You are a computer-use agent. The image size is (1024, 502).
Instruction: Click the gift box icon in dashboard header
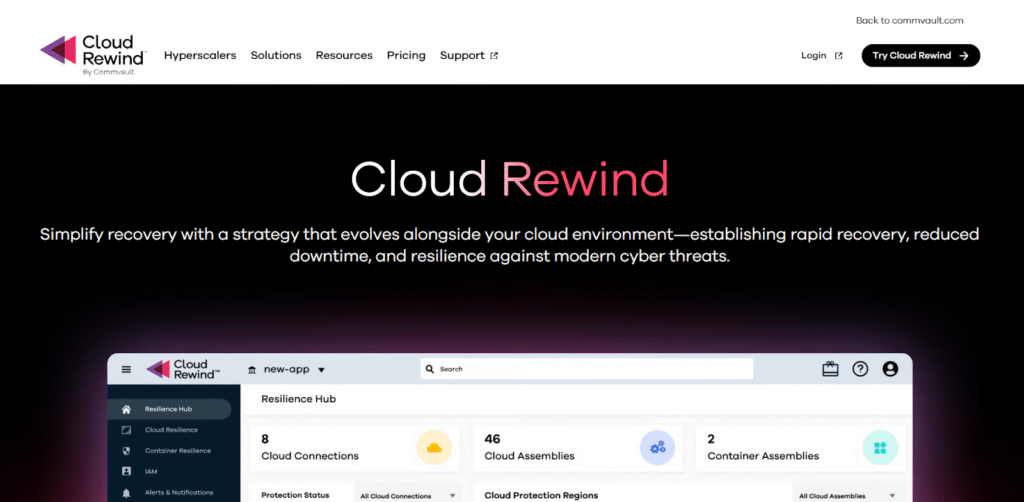point(830,369)
